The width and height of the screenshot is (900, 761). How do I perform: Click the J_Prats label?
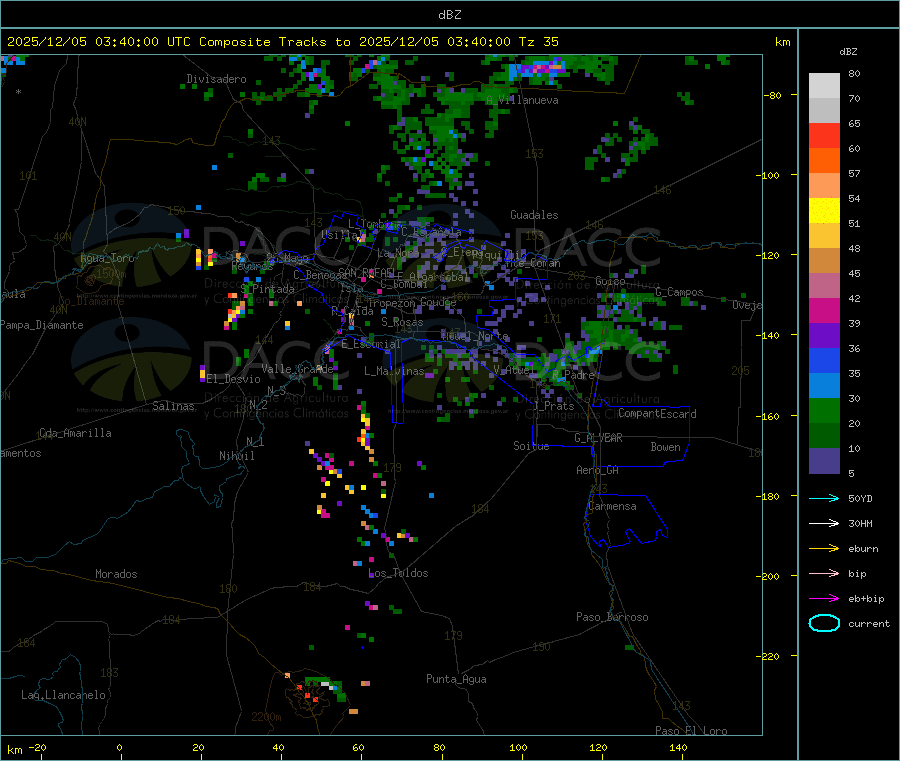pos(553,406)
